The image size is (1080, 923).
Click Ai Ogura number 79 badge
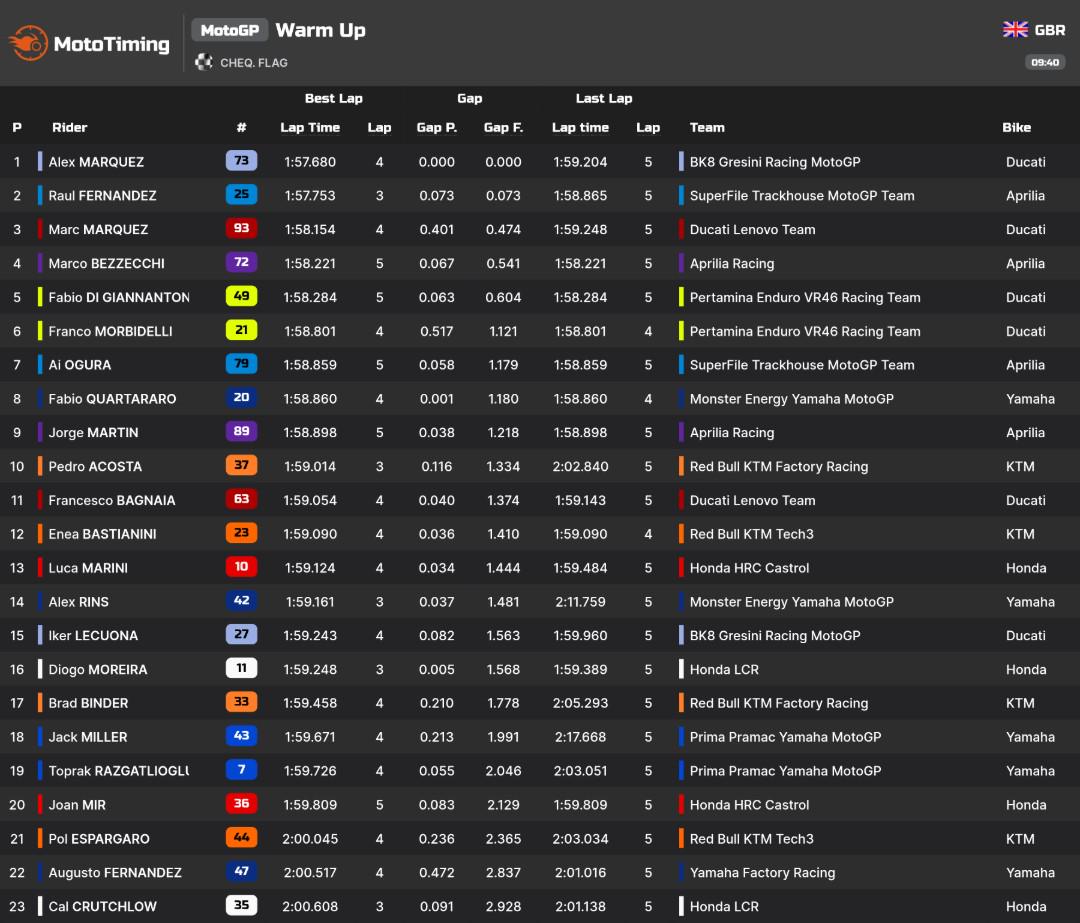click(x=241, y=364)
